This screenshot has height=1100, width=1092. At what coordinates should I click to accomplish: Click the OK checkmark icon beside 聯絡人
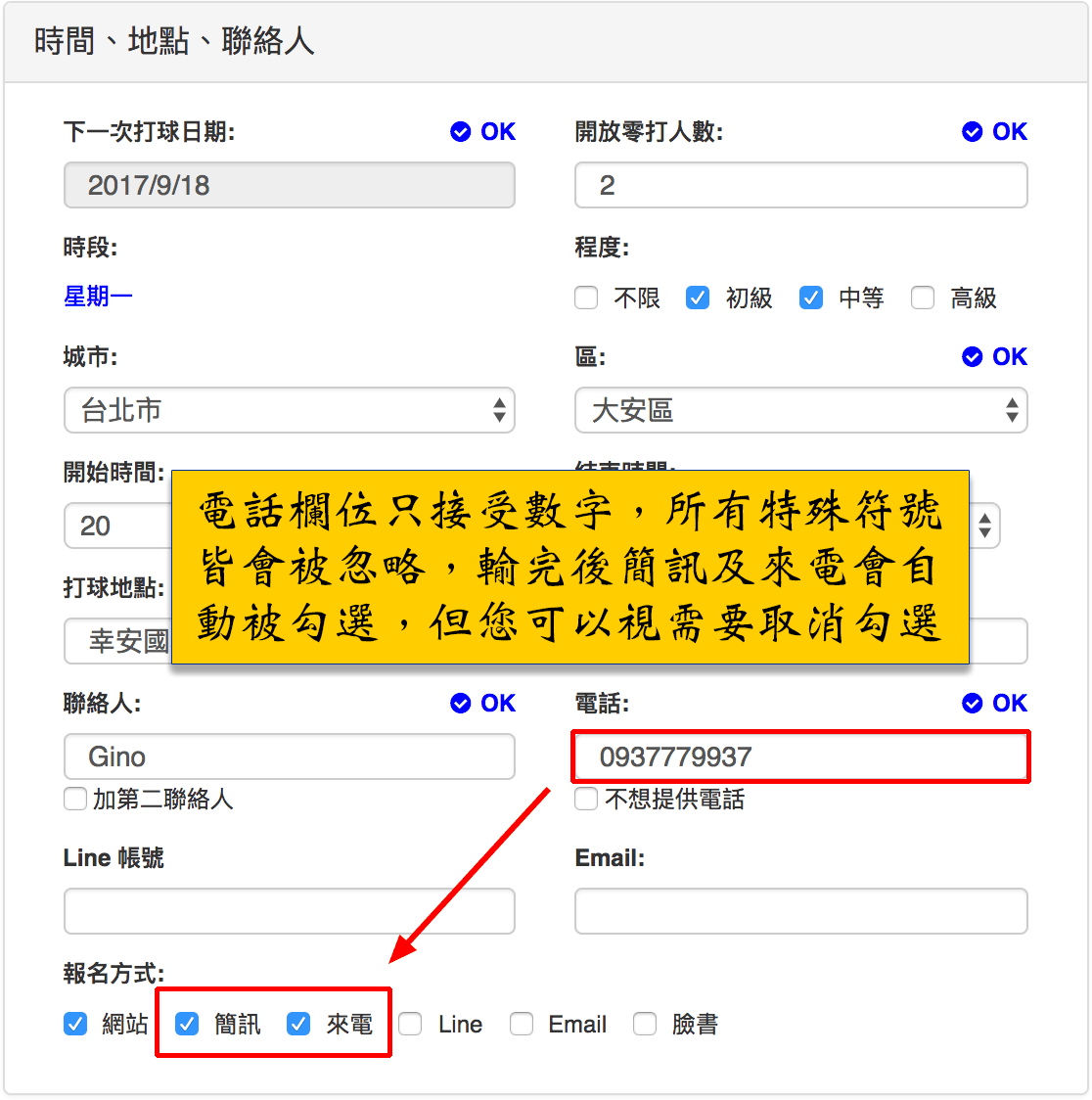click(x=460, y=704)
